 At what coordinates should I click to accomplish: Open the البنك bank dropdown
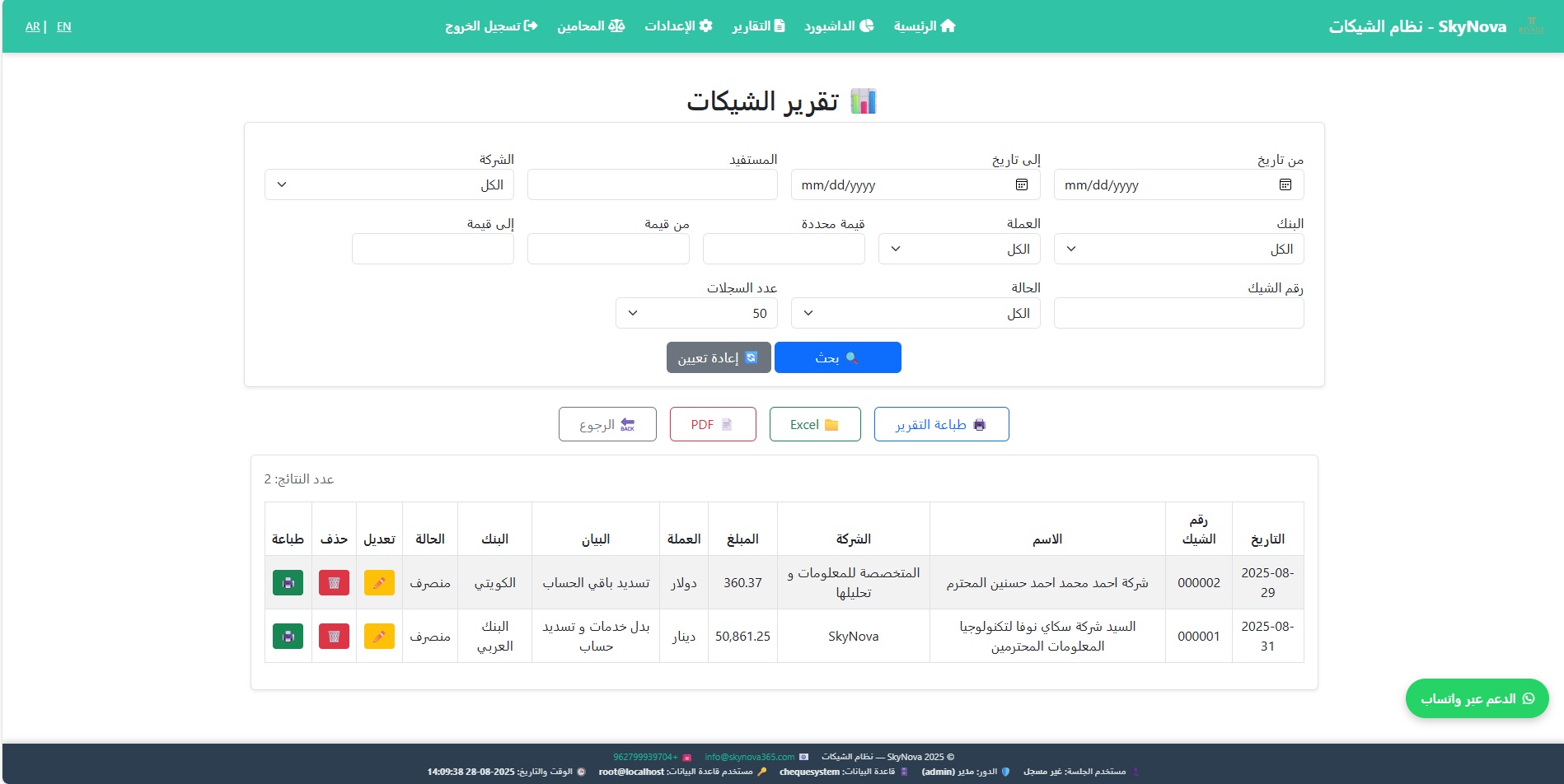tap(1178, 250)
